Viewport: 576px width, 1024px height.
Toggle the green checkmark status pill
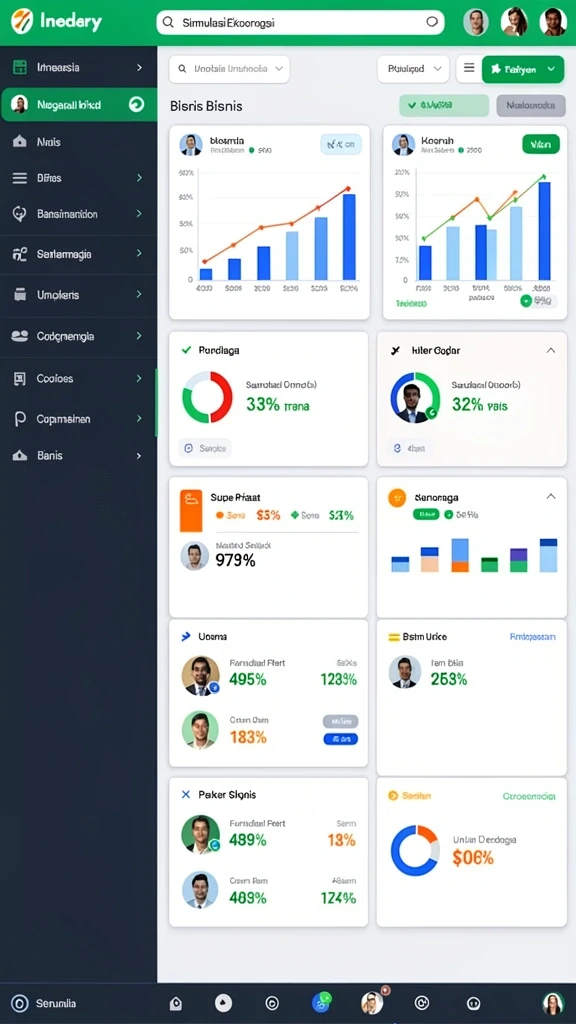pos(443,105)
